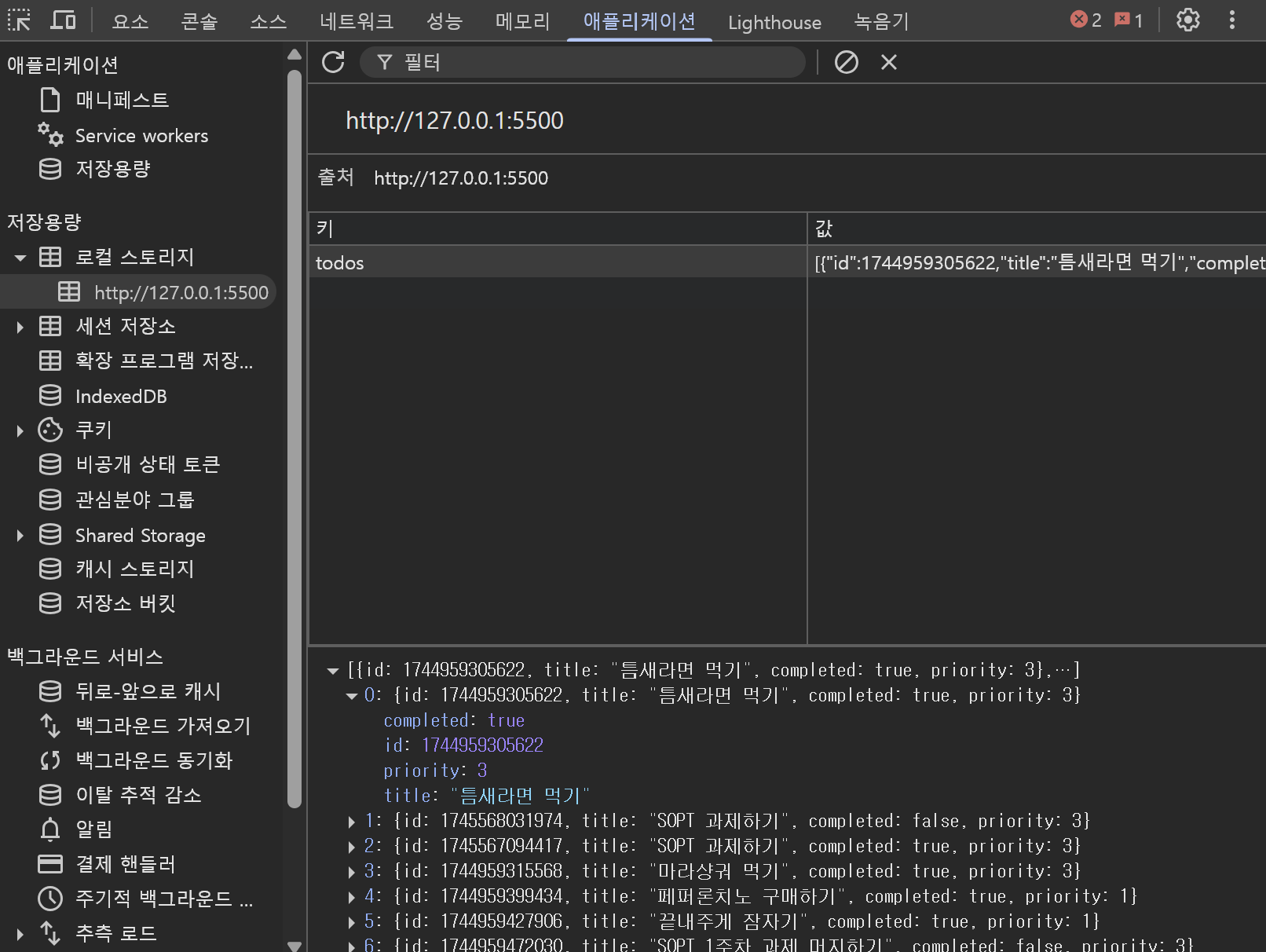Click the completed: true property line
Viewport: 1266px width, 952px height.
click(x=454, y=720)
